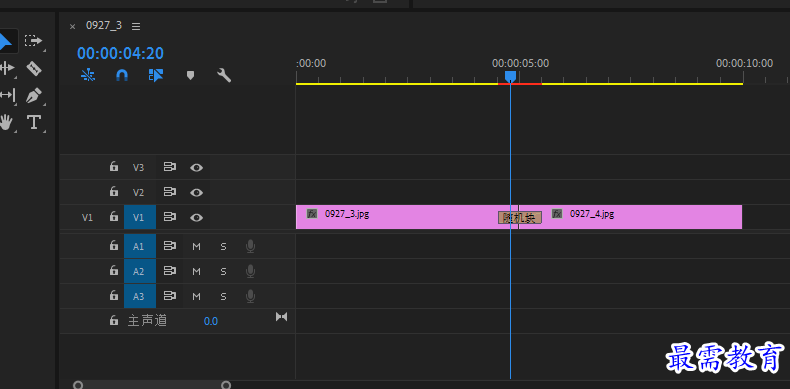Click right handle of zoom scrollbar
The image size is (790, 389).
[x=227, y=385]
